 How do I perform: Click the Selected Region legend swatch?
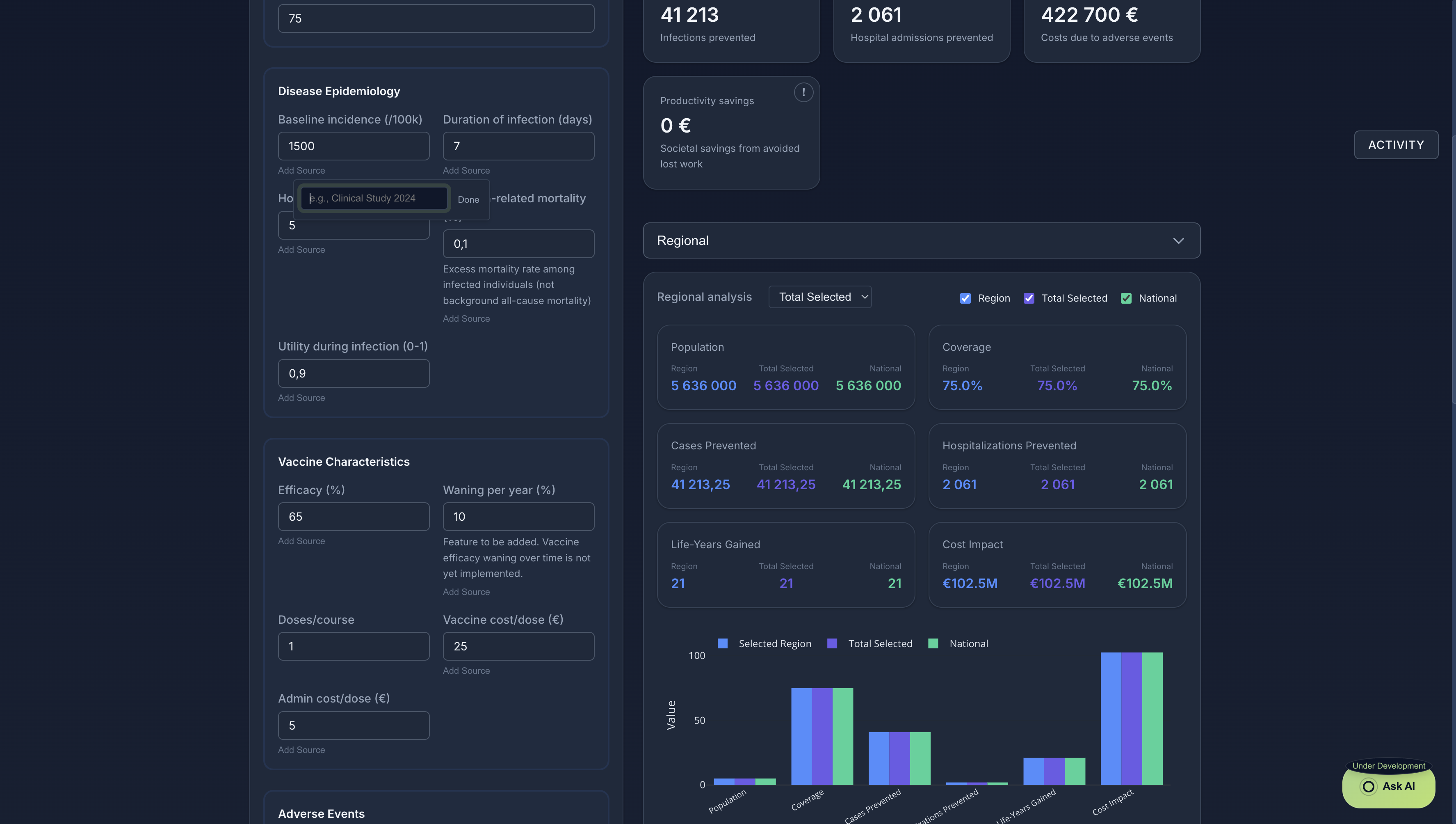tap(722, 643)
